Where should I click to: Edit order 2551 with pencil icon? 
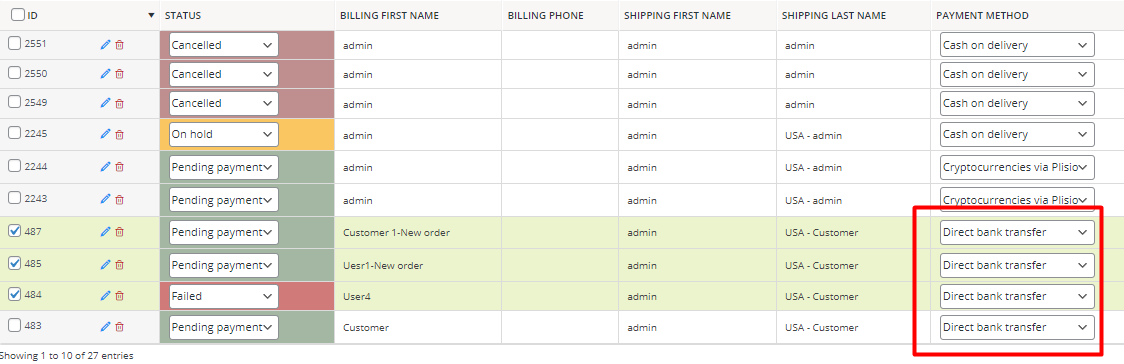(x=105, y=44)
